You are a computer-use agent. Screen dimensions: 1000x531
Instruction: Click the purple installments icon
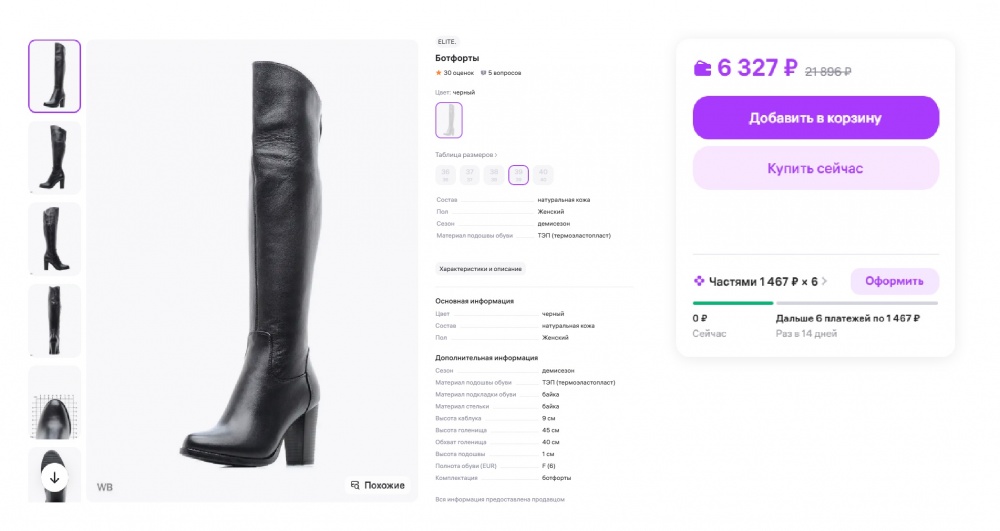(x=700, y=281)
